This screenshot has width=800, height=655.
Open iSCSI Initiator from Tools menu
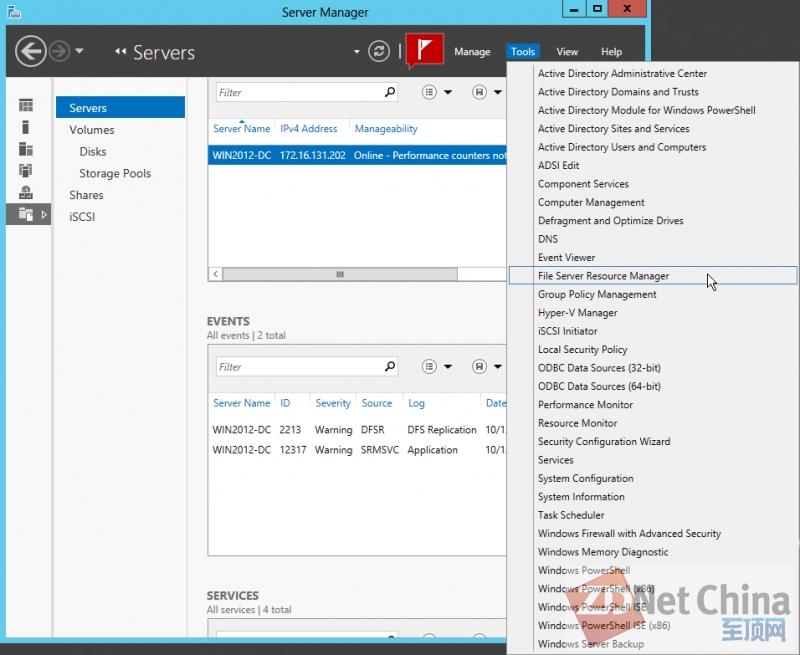pos(567,331)
